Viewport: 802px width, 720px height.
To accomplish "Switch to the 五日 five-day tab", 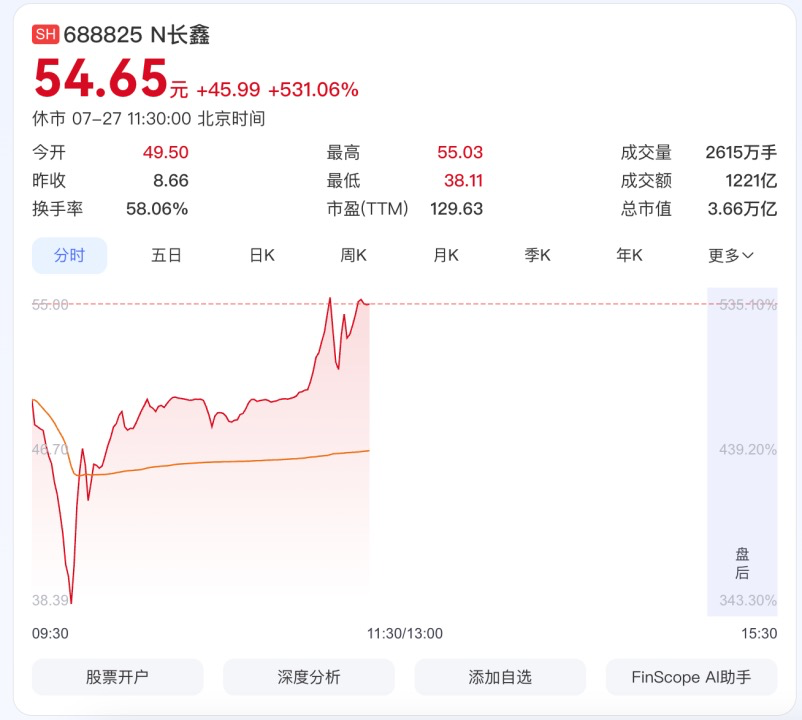I will [166, 255].
